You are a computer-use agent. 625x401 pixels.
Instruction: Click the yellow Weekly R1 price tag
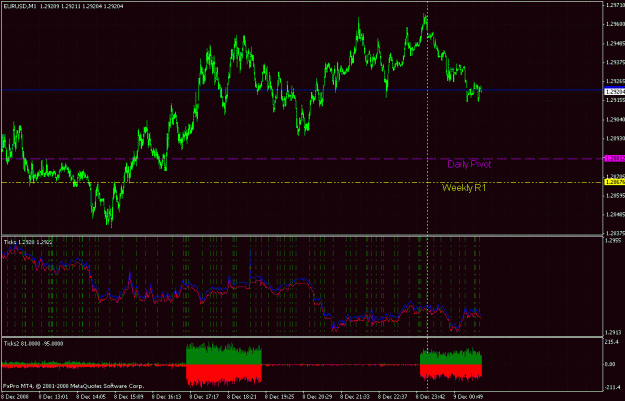pos(615,182)
